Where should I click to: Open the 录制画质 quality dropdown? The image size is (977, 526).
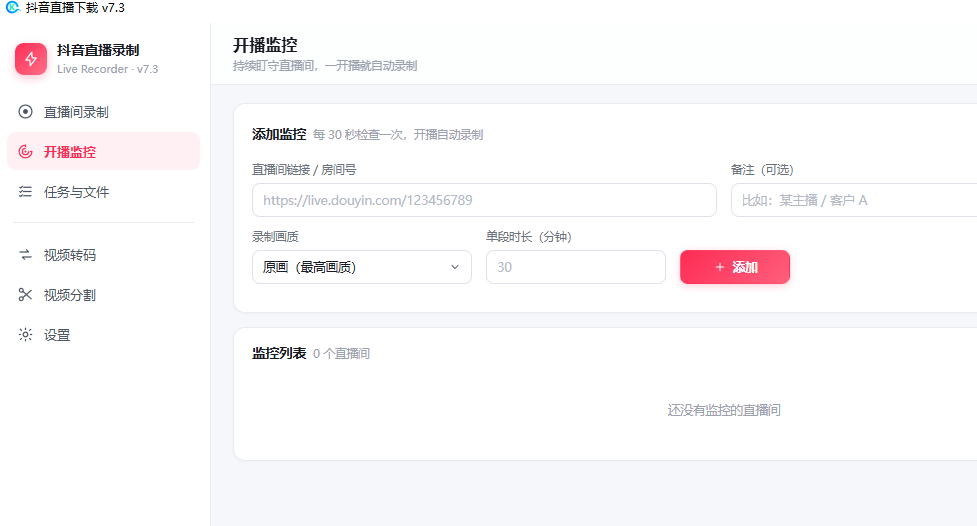tap(361, 267)
